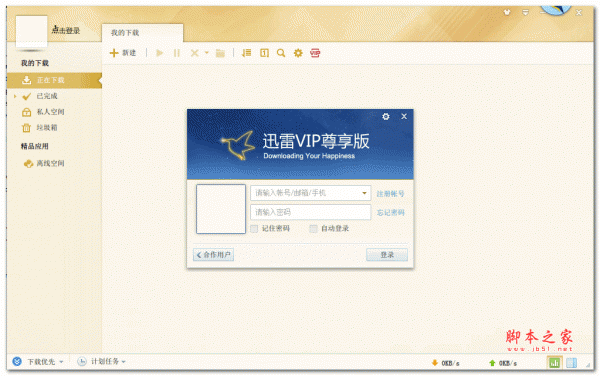Click the password input field
The image size is (600, 376).
tap(310, 212)
